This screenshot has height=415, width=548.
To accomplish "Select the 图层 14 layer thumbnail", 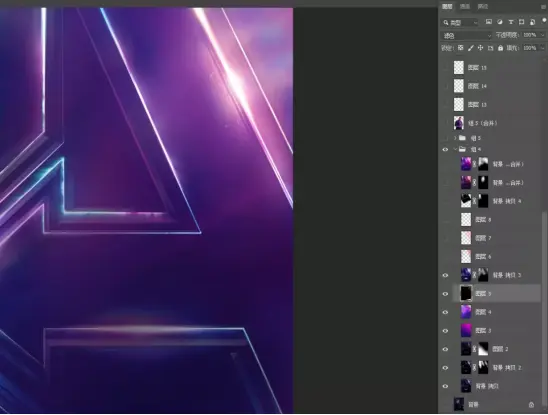I will 459,86.
